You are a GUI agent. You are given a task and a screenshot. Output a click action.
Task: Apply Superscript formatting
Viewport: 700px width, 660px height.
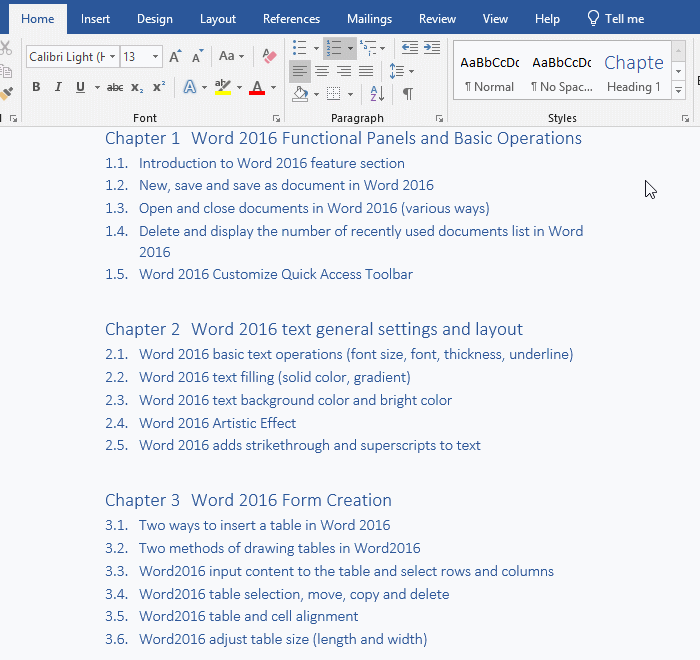tap(158, 87)
